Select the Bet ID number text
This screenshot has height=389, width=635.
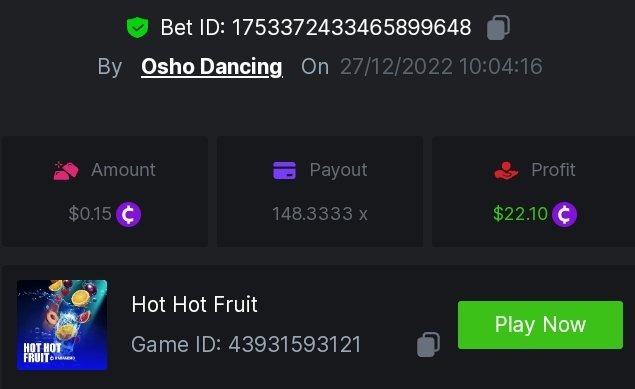(351, 28)
